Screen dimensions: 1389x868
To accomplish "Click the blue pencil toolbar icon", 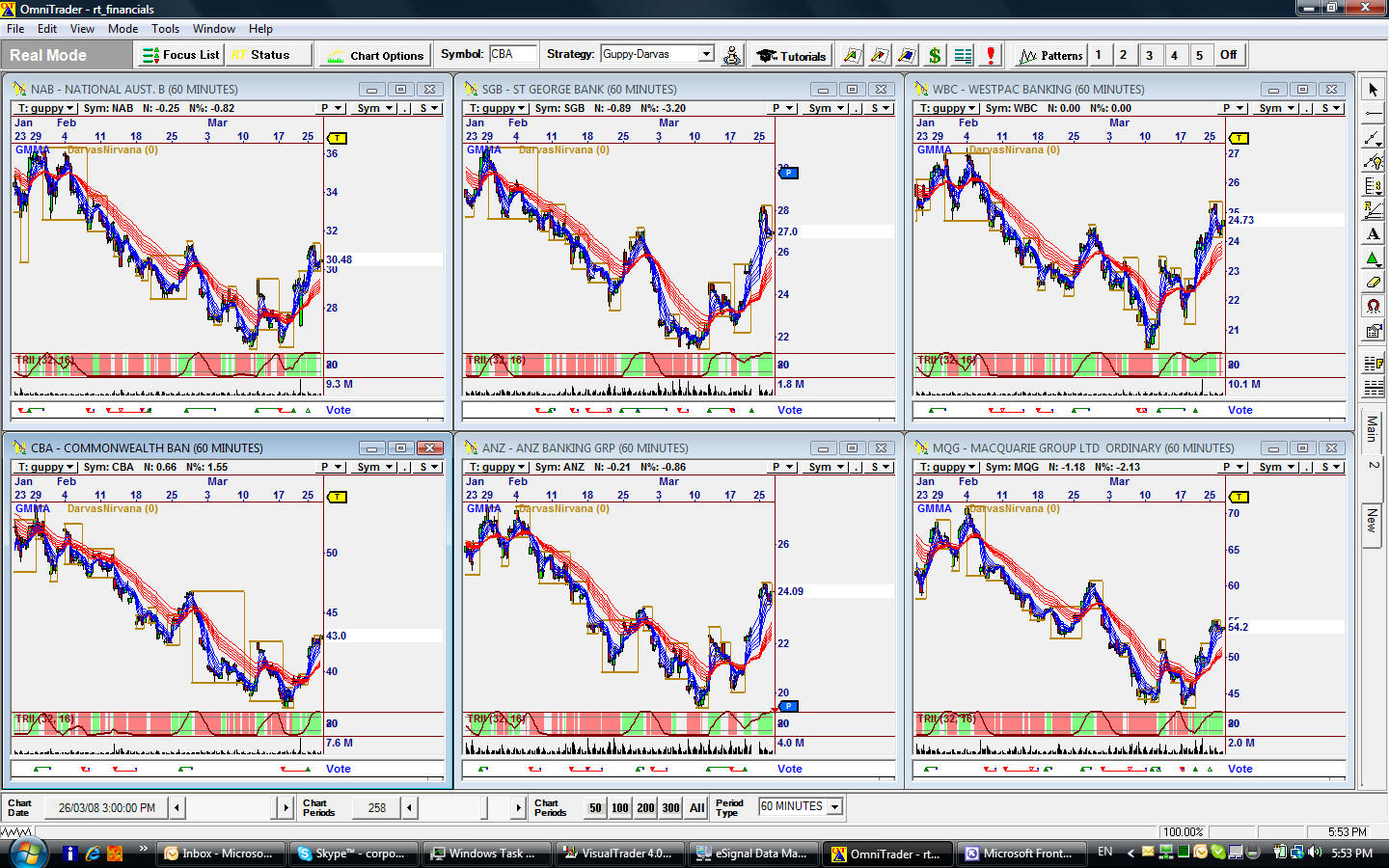I will [x=907, y=55].
